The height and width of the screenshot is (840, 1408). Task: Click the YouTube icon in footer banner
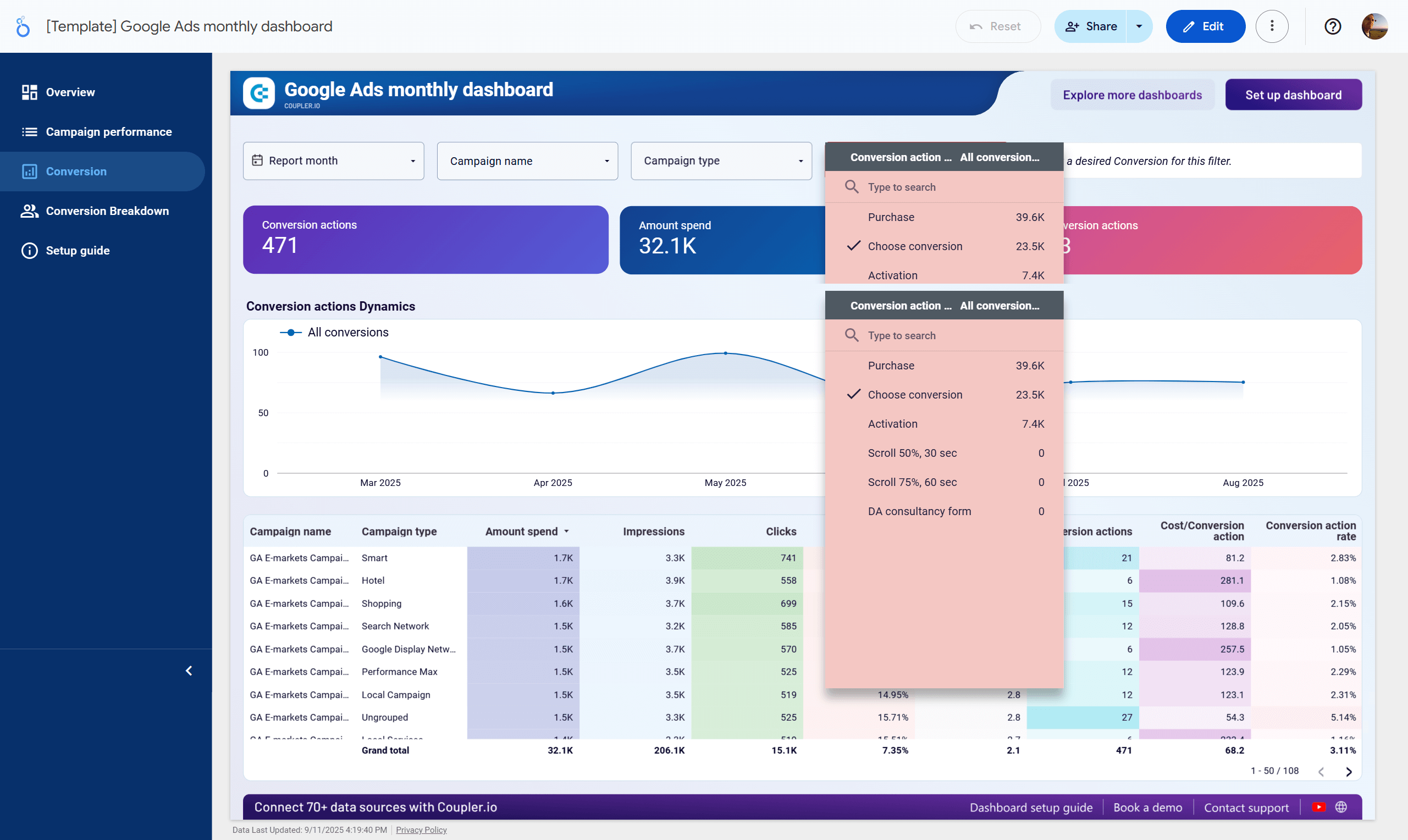click(1318, 807)
